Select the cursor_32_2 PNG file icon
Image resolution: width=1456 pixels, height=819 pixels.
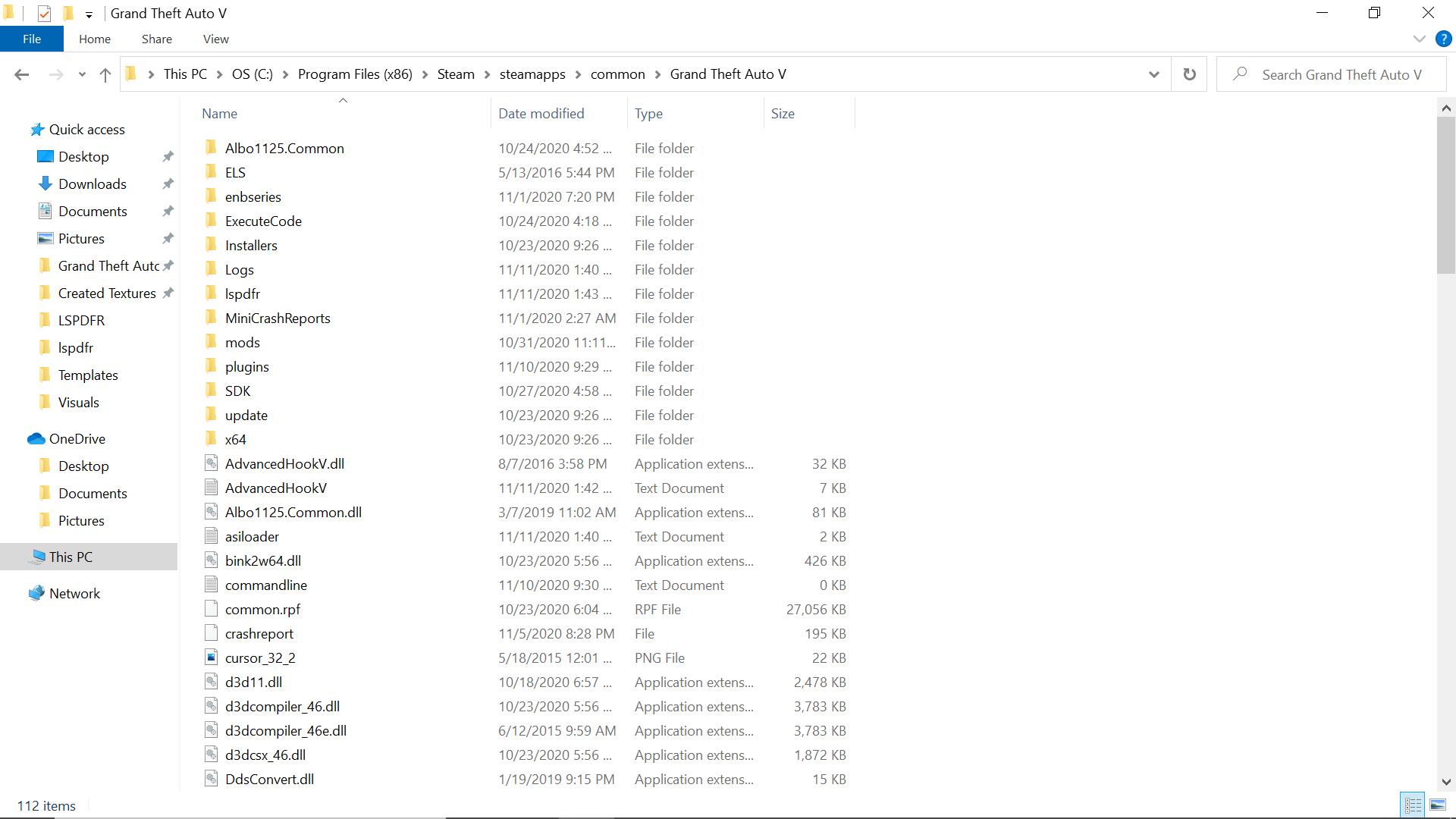click(212, 657)
